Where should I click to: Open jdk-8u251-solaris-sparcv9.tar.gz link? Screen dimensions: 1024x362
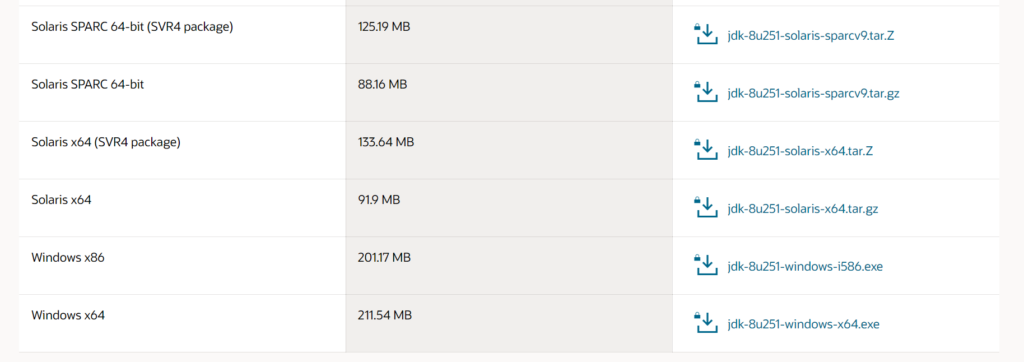(813, 93)
